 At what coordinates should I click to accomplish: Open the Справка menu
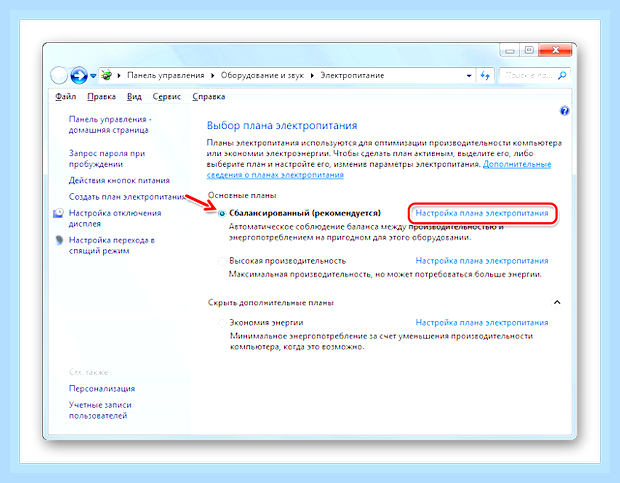click(x=209, y=96)
